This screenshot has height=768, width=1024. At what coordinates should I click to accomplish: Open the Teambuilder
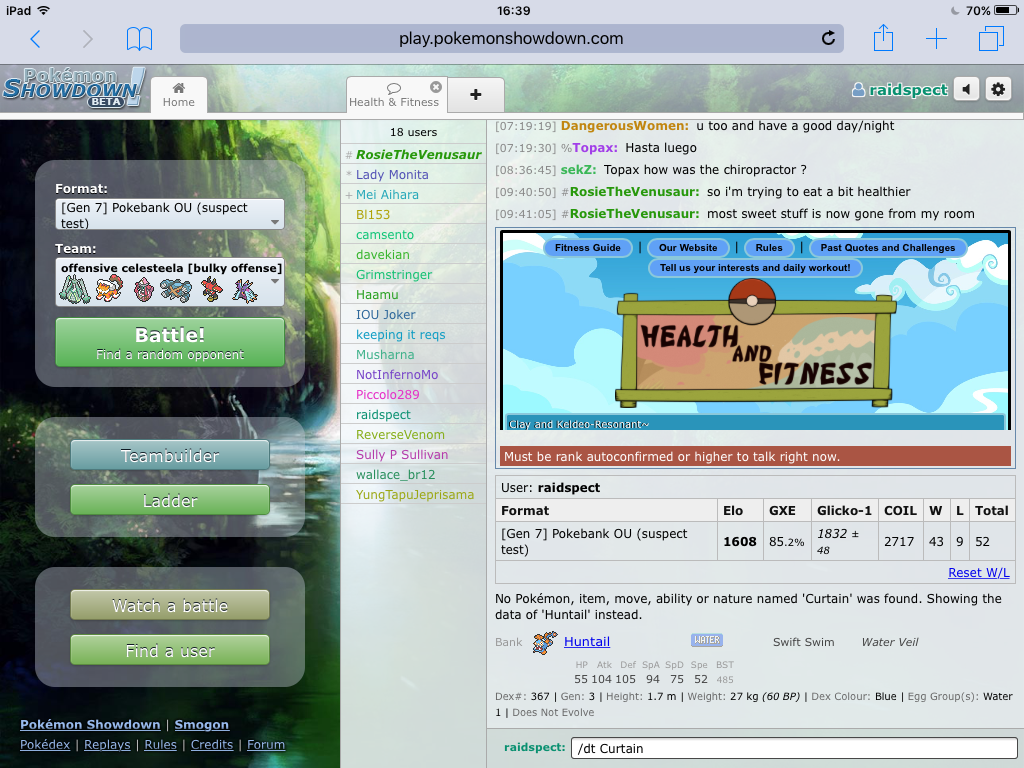(x=170, y=455)
